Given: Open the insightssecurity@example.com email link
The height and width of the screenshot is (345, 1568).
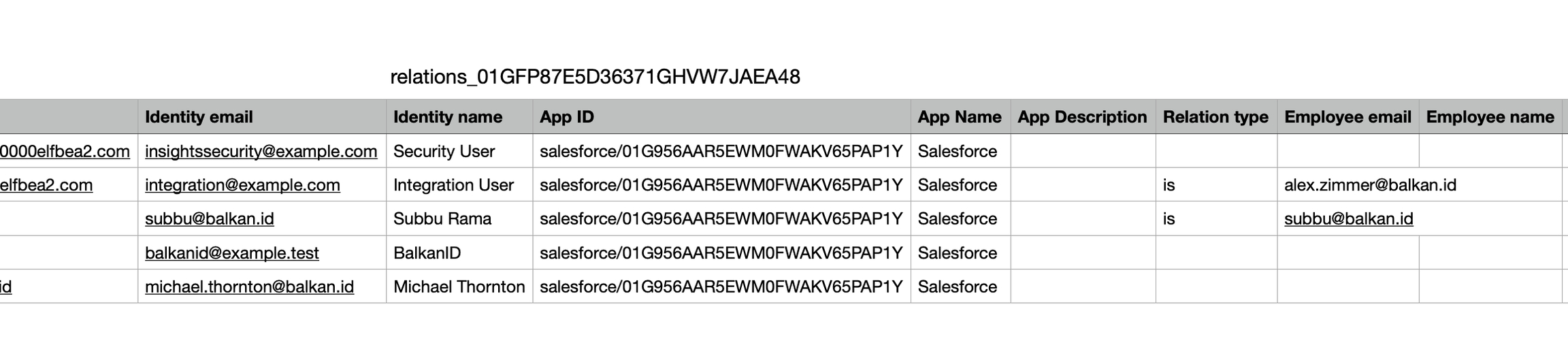Looking at the screenshot, I should coord(261,151).
